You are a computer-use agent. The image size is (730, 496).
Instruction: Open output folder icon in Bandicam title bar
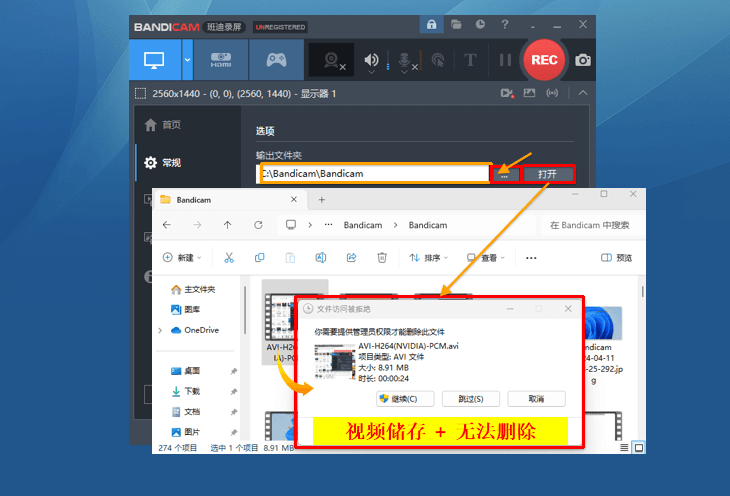456,25
